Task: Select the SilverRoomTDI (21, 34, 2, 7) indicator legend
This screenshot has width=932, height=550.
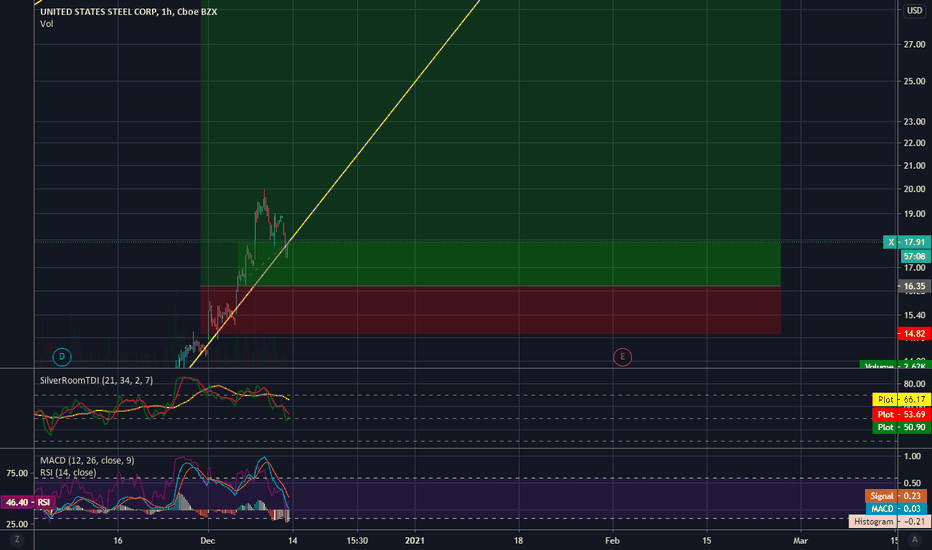Action: (x=96, y=380)
